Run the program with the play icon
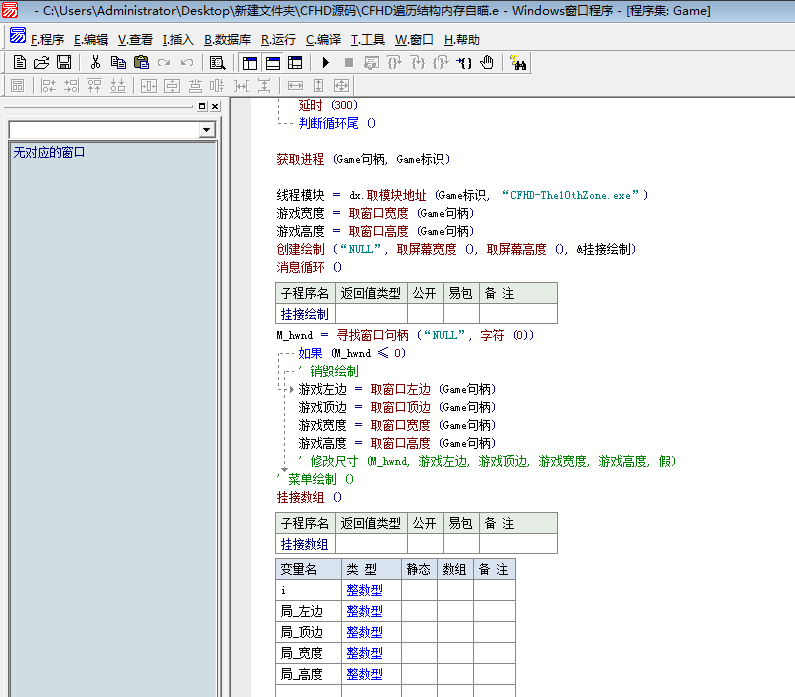The width and height of the screenshot is (795, 697). pyautogui.click(x=326, y=62)
